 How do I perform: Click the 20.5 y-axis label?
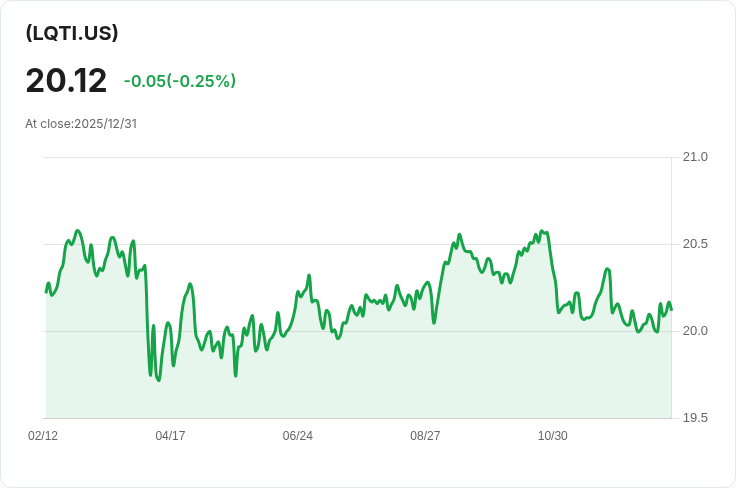pos(695,244)
